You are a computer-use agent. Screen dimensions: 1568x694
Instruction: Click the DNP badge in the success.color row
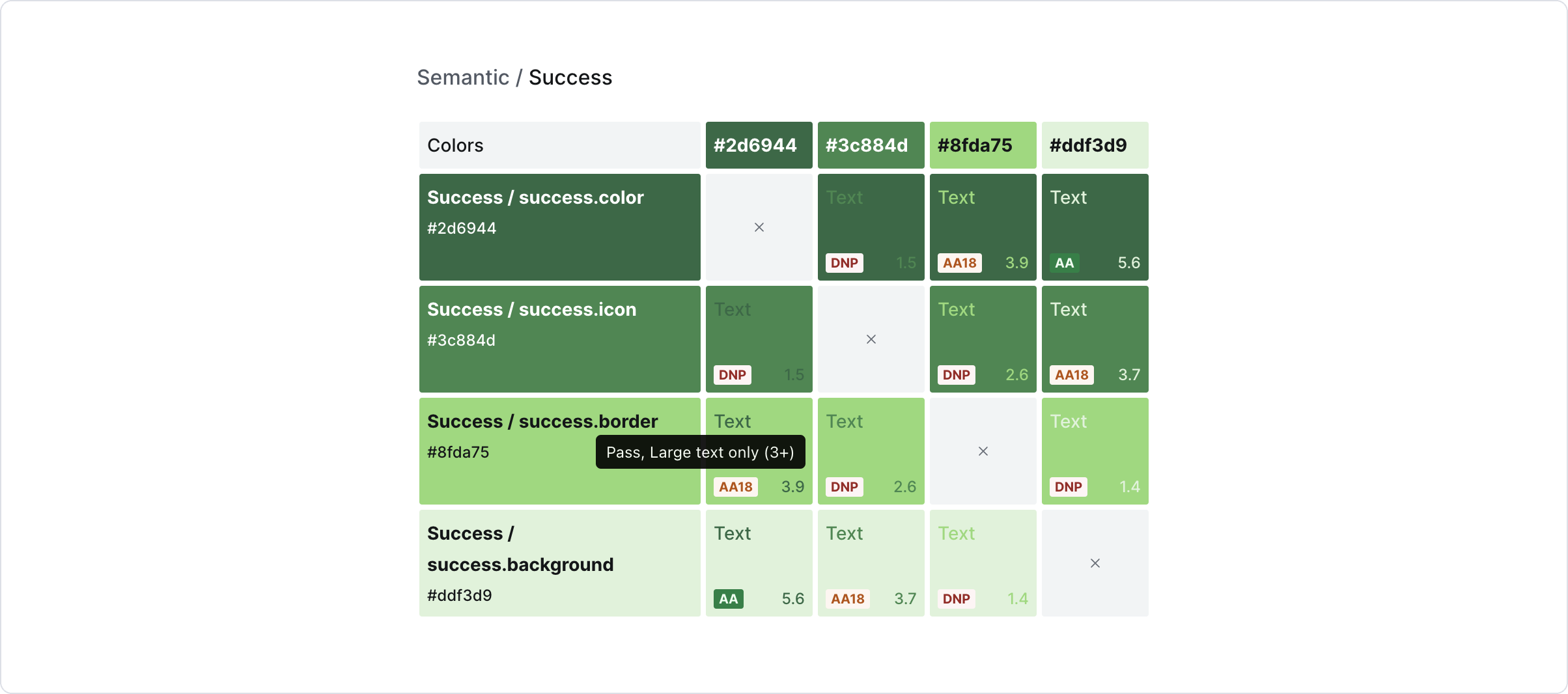coord(844,263)
